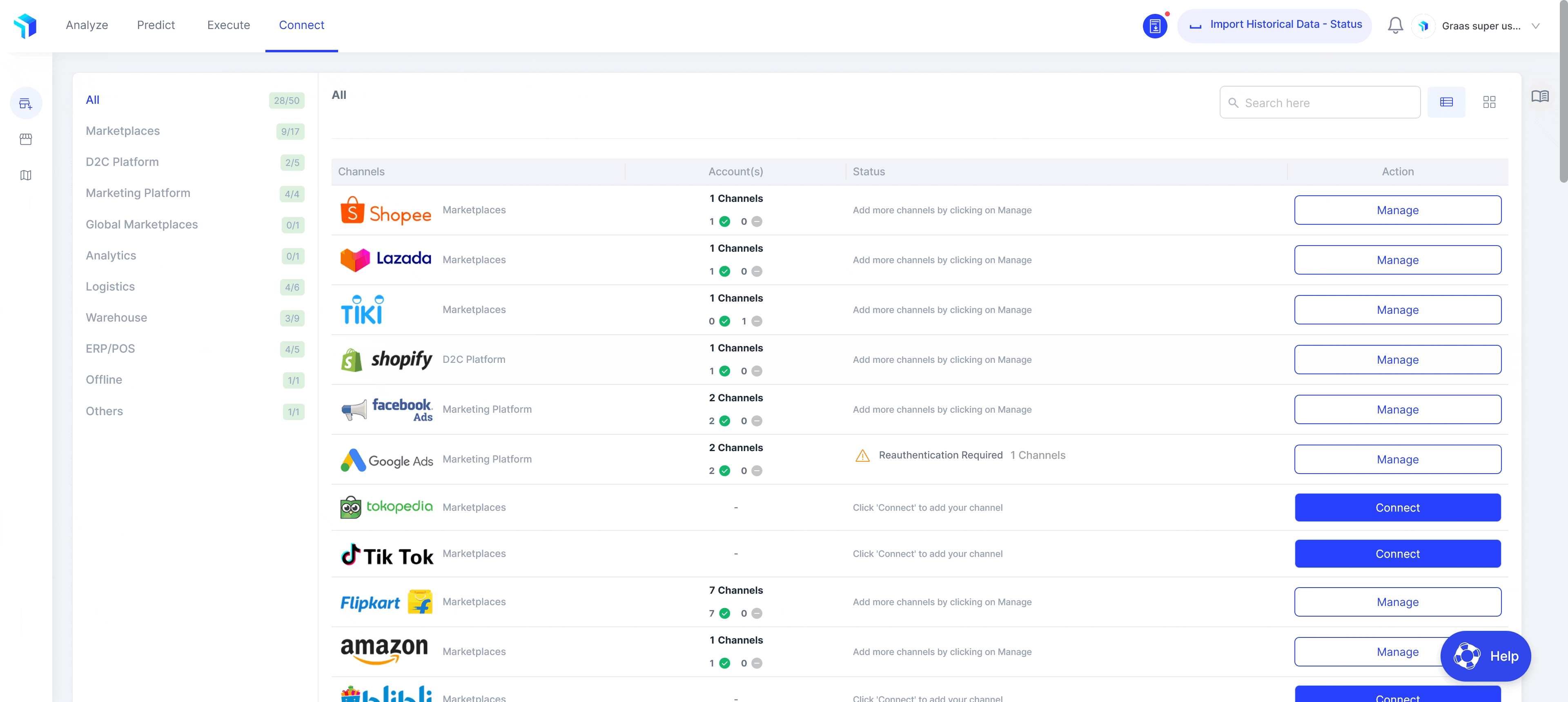Screen dimensions: 1568x702
Task: Click the Tiki logo
Action: [x=362, y=310]
